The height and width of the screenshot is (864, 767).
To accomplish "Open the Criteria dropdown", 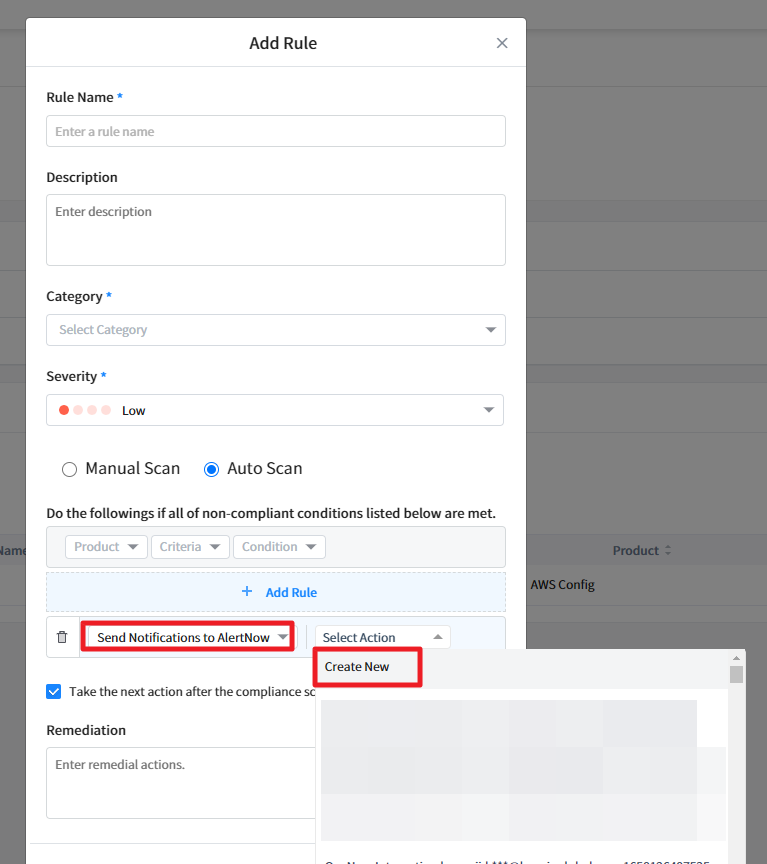I will (x=190, y=547).
